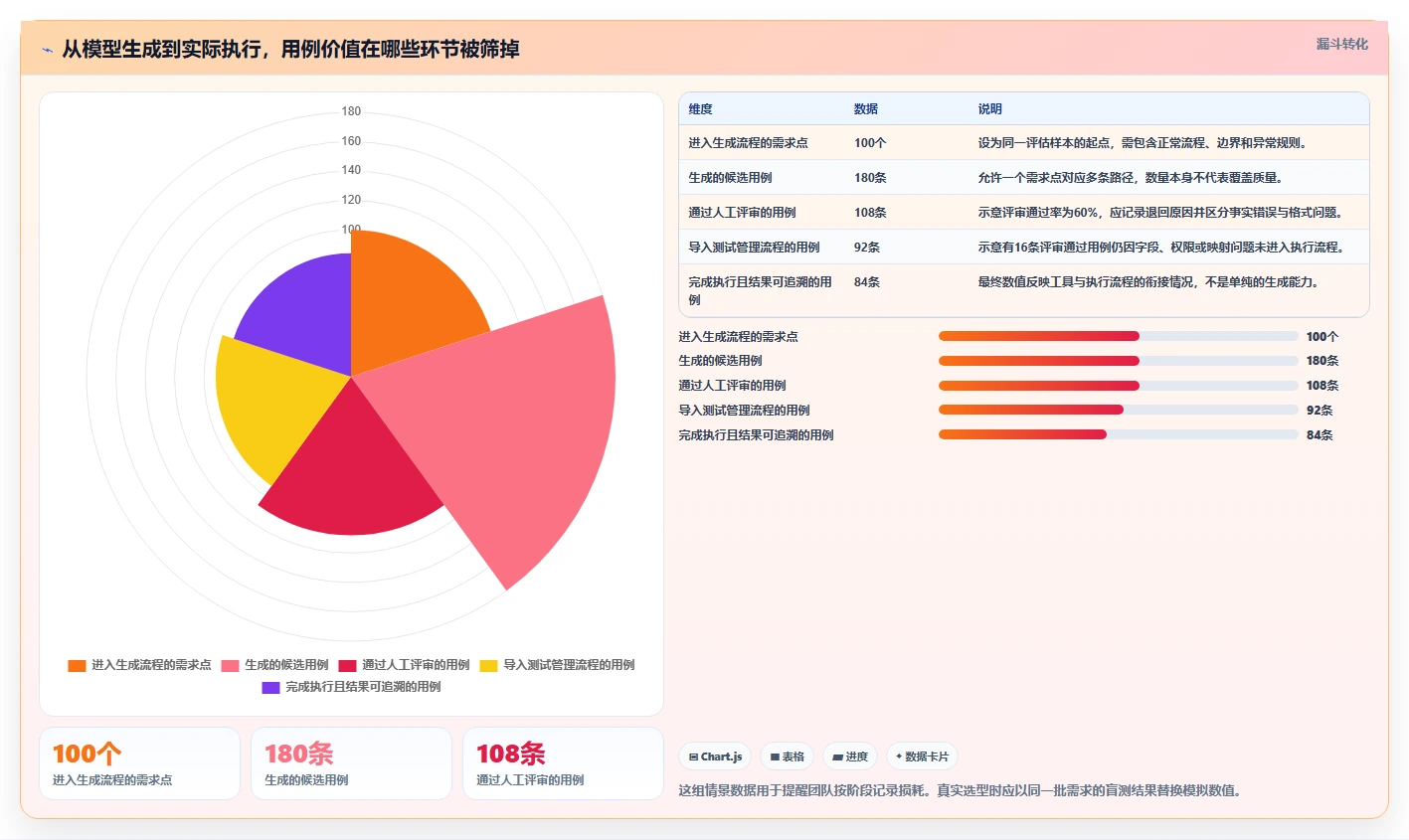Toggle legend item 生成的候选用例
Image resolution: width=1409 pixels, height=840 pixels.
[x=274, y=665]
